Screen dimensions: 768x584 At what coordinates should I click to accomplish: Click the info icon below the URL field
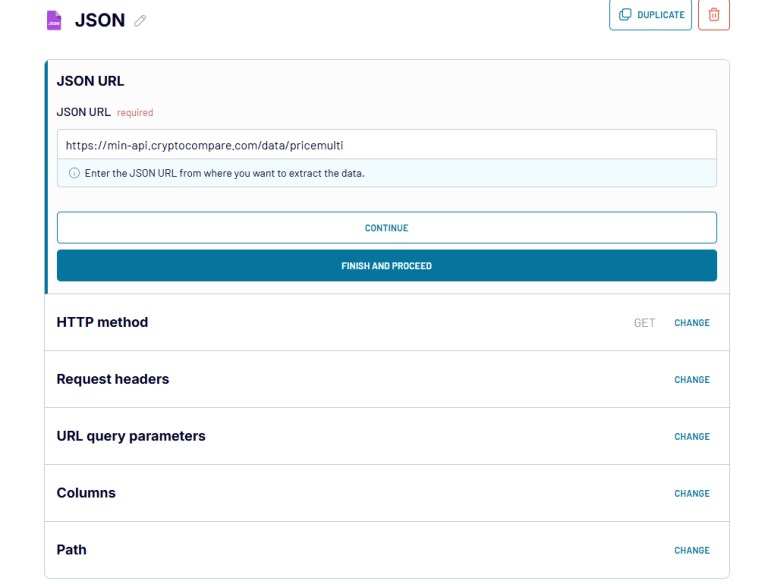click(74, 173)
